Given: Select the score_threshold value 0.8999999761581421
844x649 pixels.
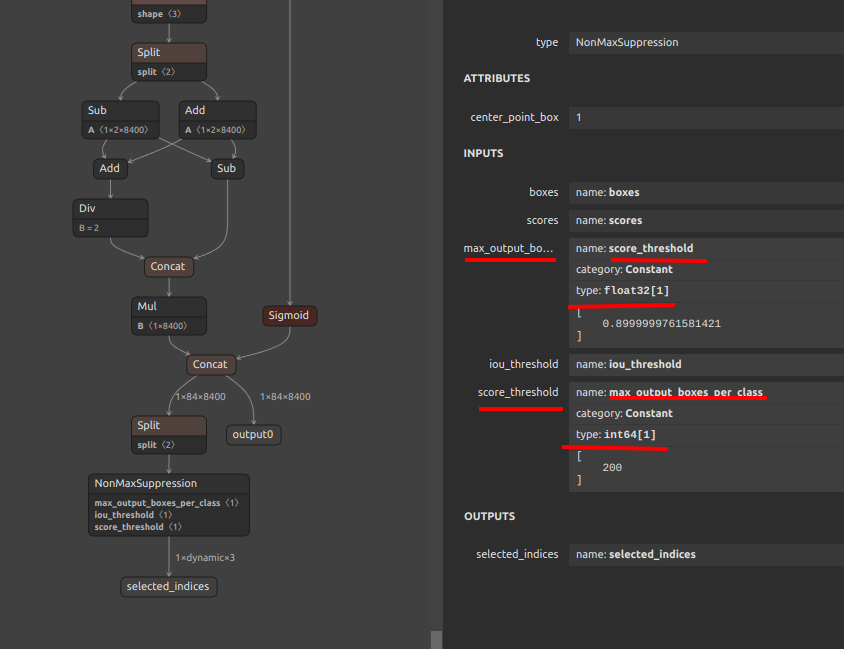Looking at the screenshot, I should point(660,323).
